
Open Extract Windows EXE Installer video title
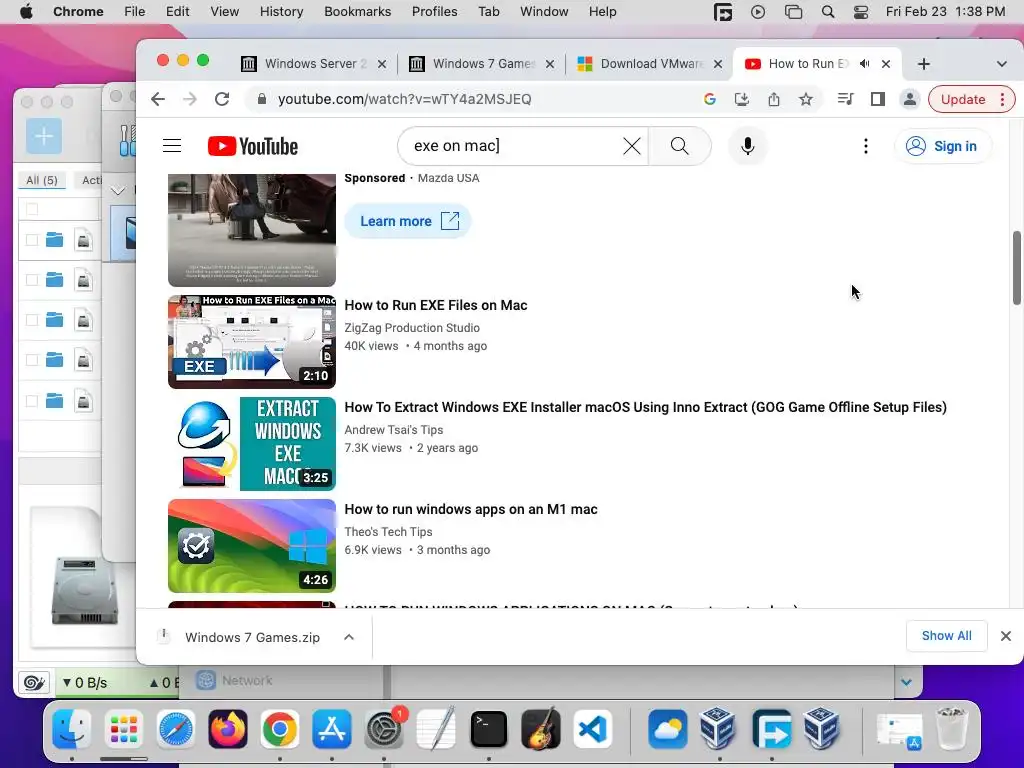click(x=645, y=407)
